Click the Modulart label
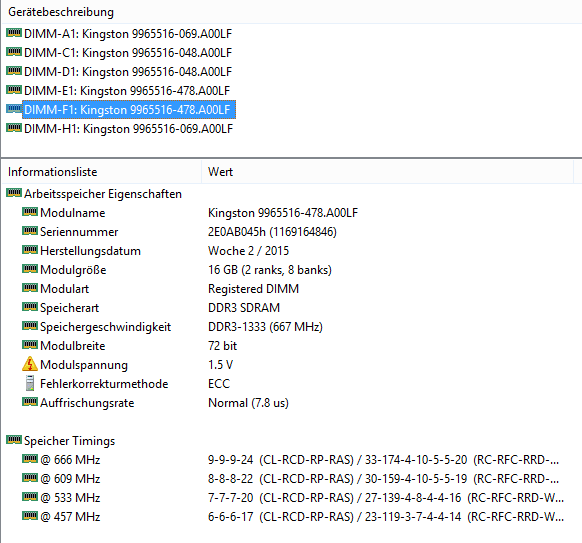The image size is (582, 543). [x=65, y=289]
